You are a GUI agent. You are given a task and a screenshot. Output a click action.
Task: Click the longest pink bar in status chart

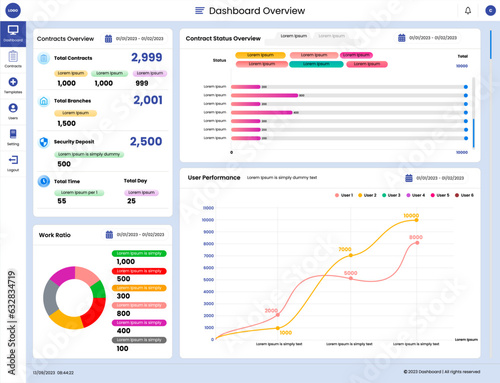coord(264,95)
